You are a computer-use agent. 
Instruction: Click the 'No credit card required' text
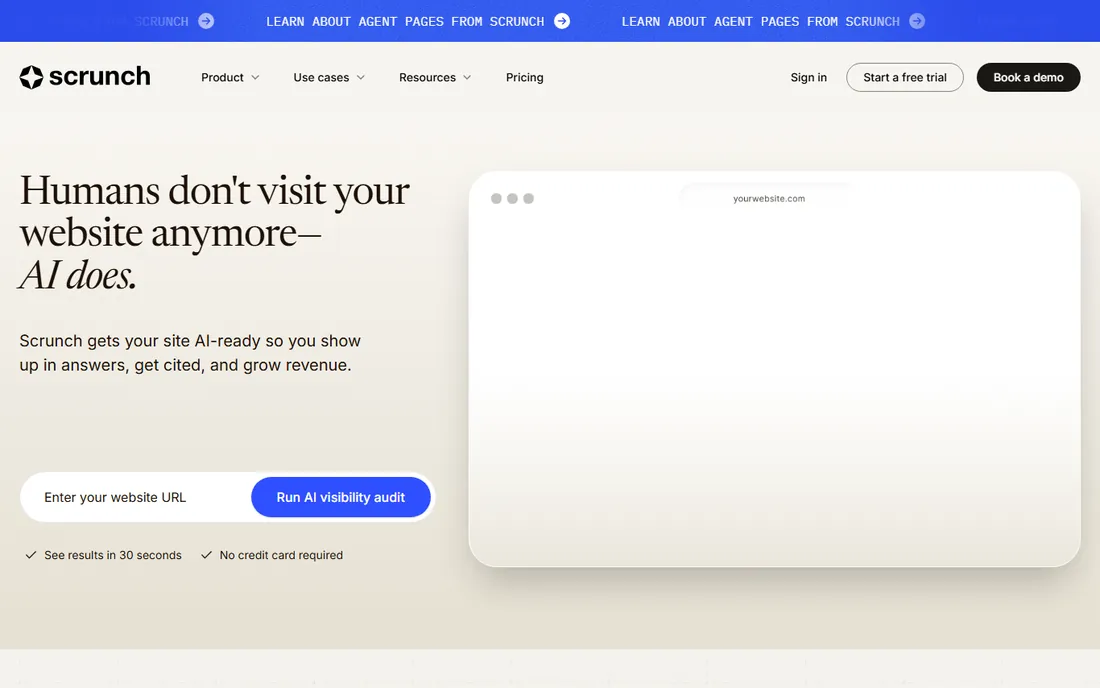pyautogui.click(x=281, y=555)
